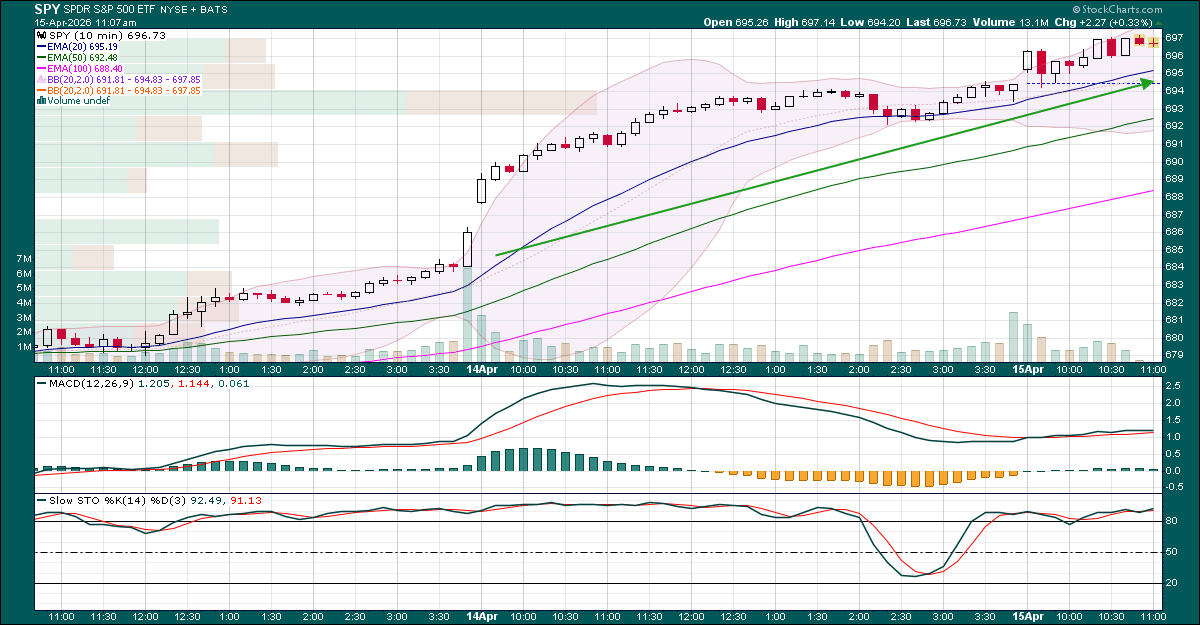Click the '15-Apr-2026 11:07 am' timestamp

85,22
